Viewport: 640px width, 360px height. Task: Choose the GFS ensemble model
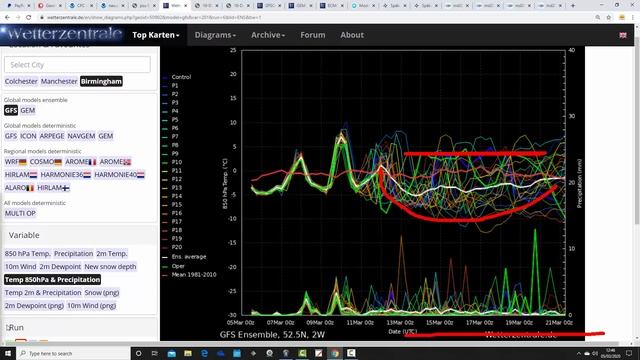coord(11,110)
